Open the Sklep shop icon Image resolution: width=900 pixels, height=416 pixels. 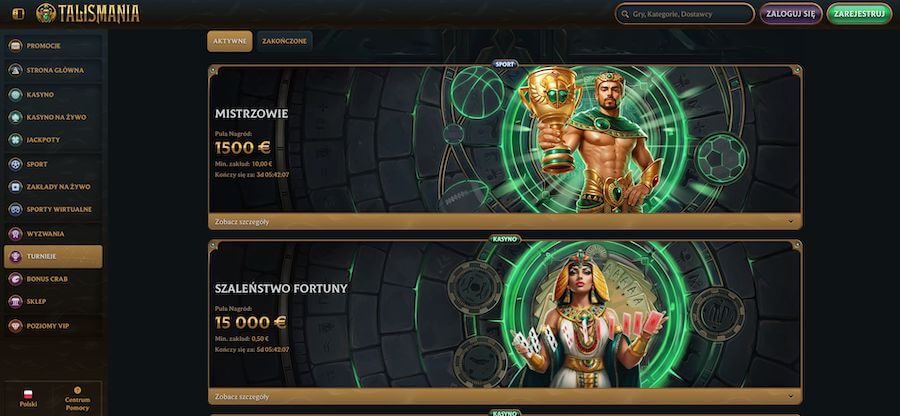(x=15, y=301)
